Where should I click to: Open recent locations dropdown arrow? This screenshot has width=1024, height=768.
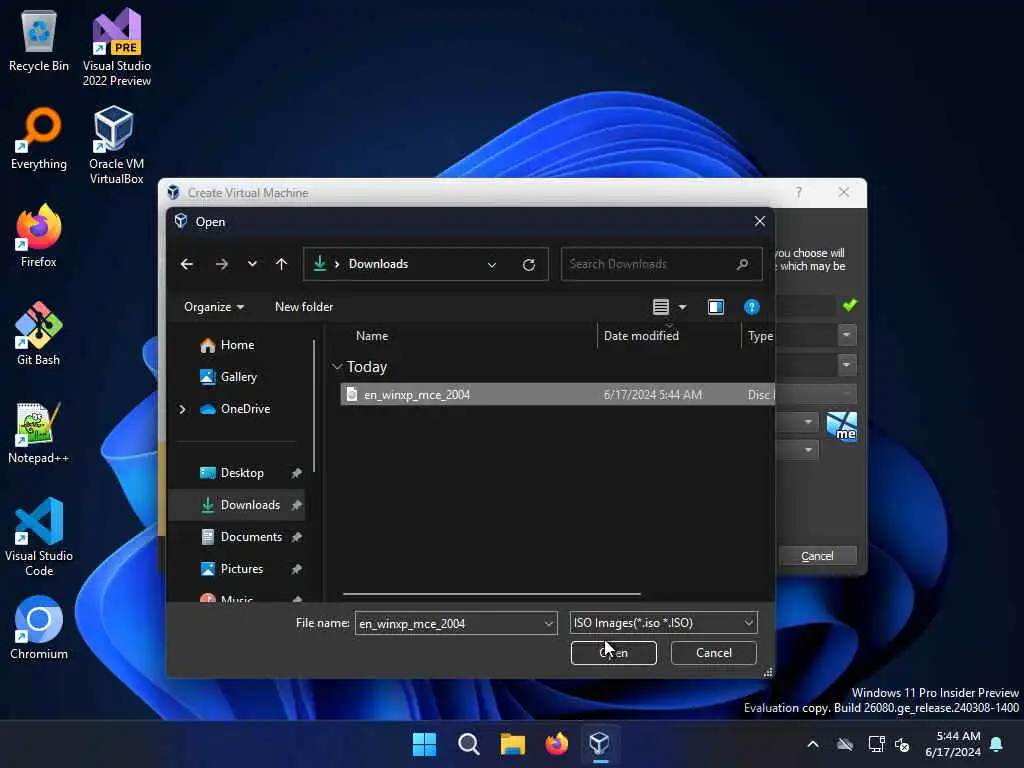(x=252, y=264)
